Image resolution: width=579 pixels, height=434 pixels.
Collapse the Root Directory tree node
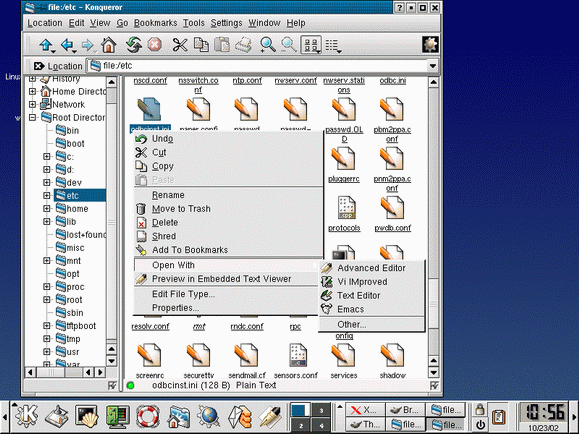32,117
